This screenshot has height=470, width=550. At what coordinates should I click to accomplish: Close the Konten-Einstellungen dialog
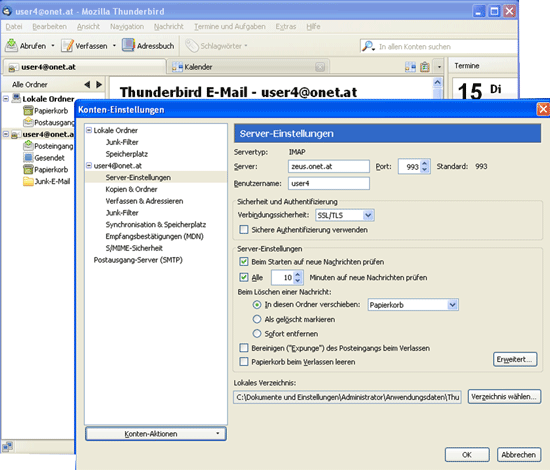(543, 109)
